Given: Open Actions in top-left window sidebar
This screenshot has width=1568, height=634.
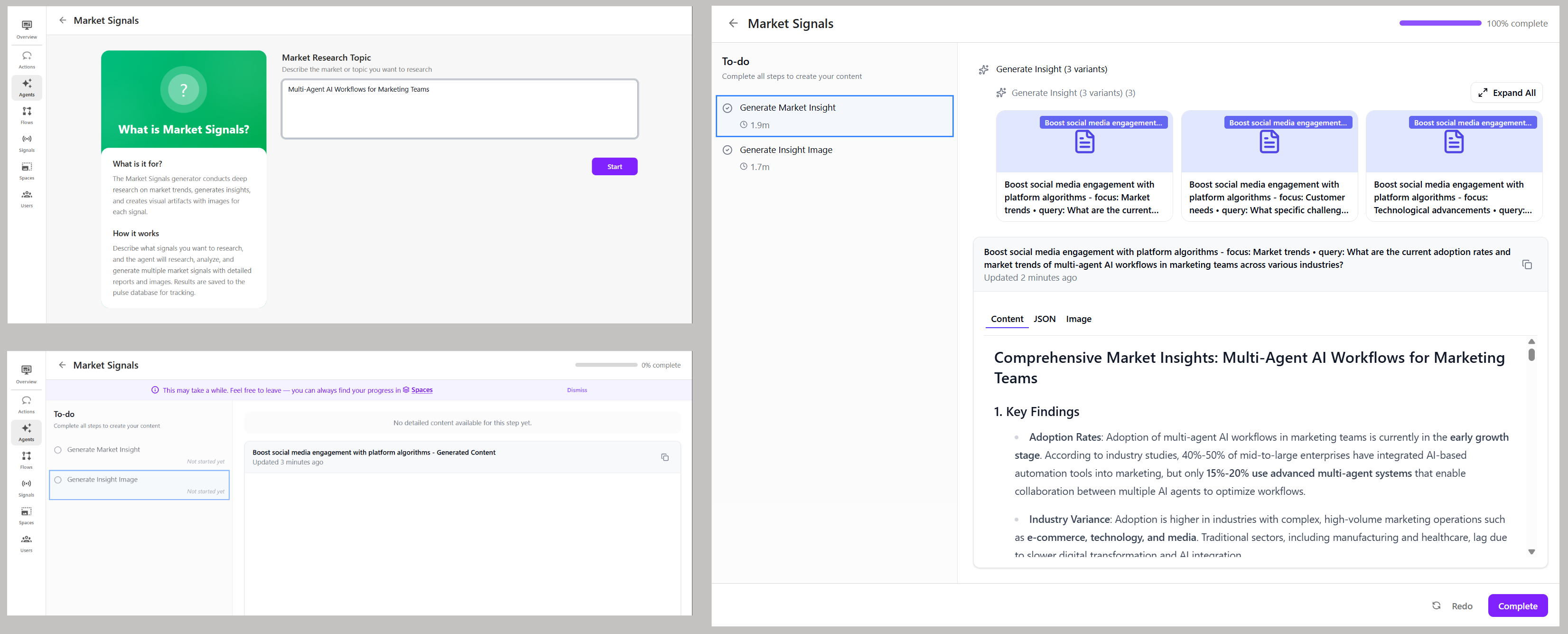Looking at the screenshot, I should (27, 60).
